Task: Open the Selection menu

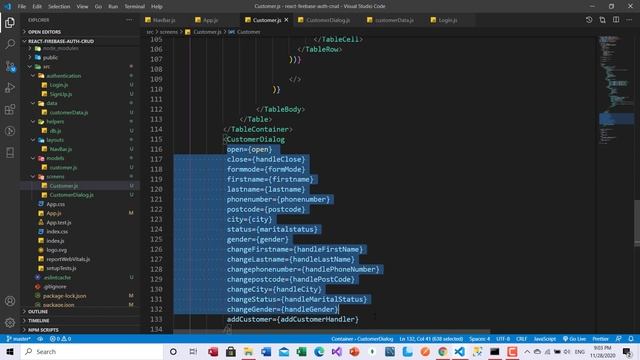Action: [59, 6]
